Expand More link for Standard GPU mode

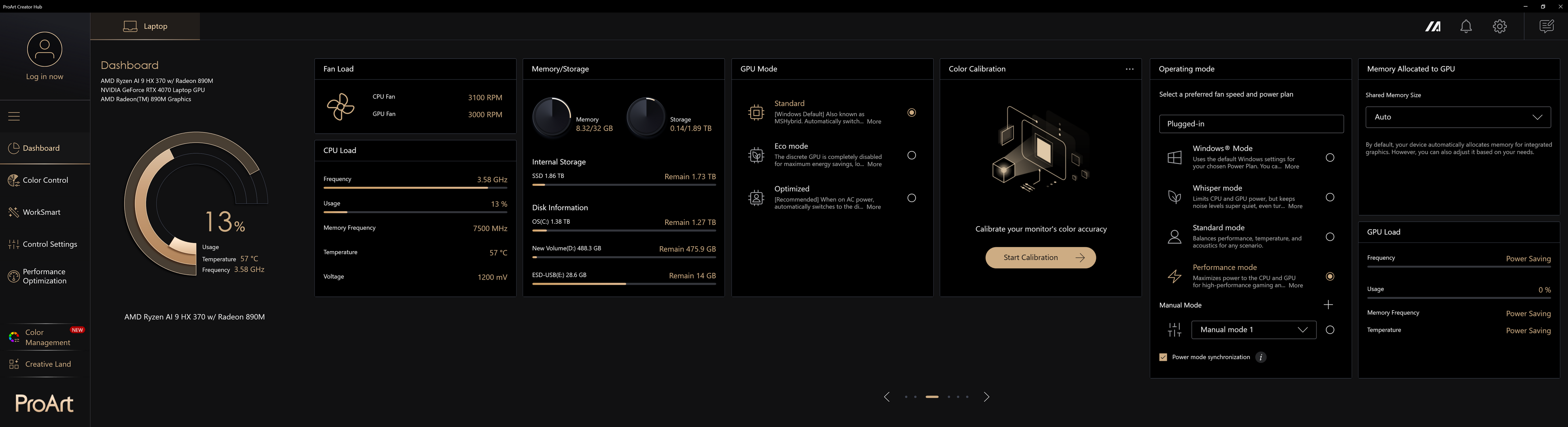click(874, 122)
